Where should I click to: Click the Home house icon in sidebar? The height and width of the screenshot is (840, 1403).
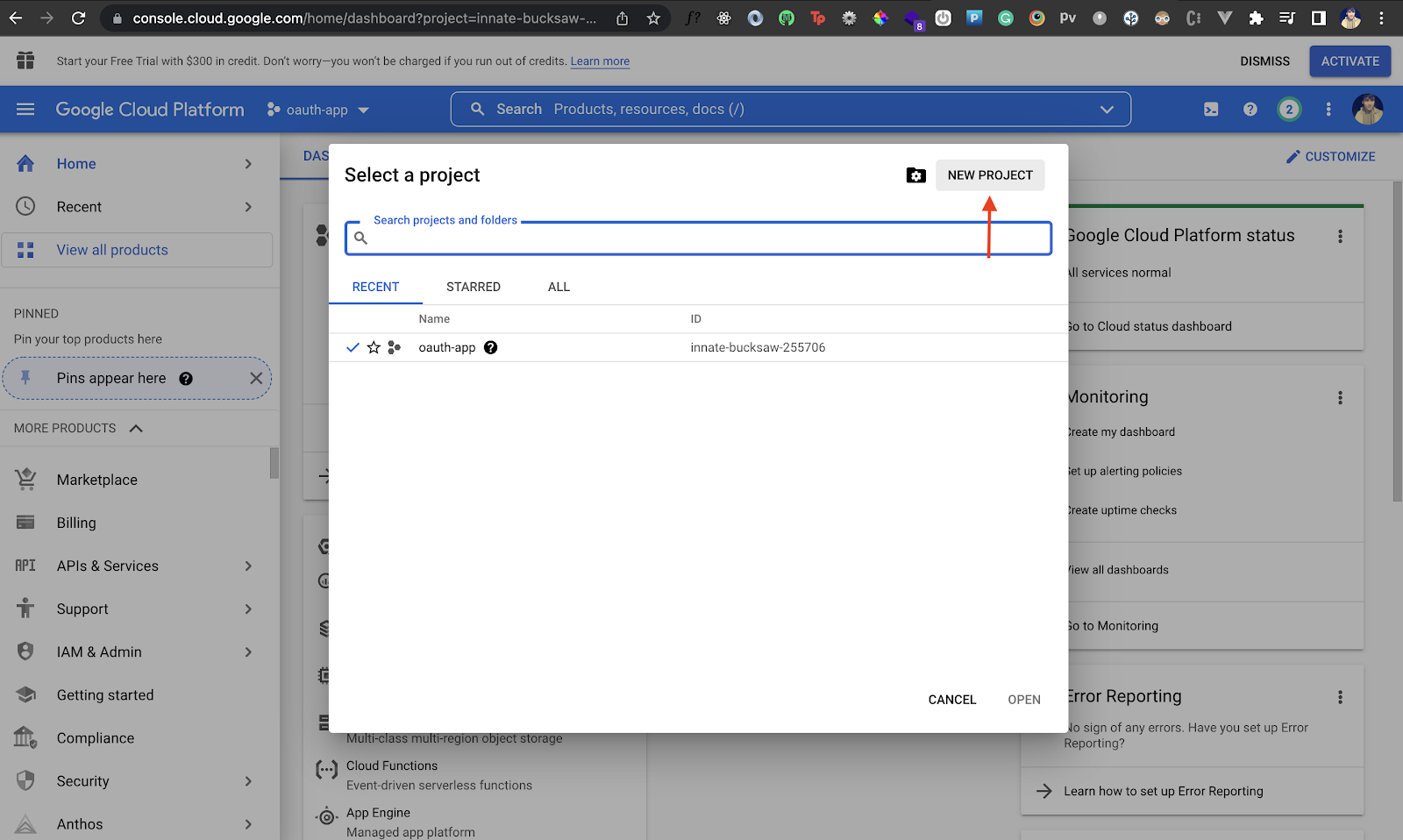click(x=25, y=164)
